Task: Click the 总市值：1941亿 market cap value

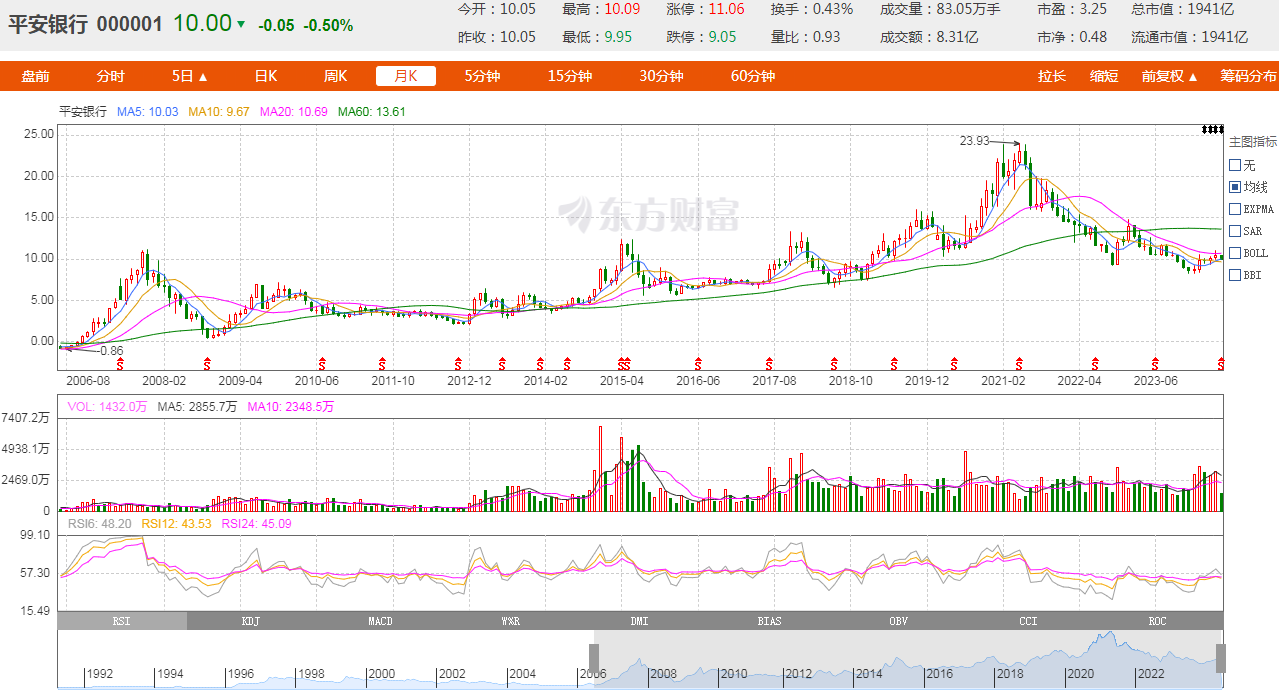Action: pos(1191,9)
